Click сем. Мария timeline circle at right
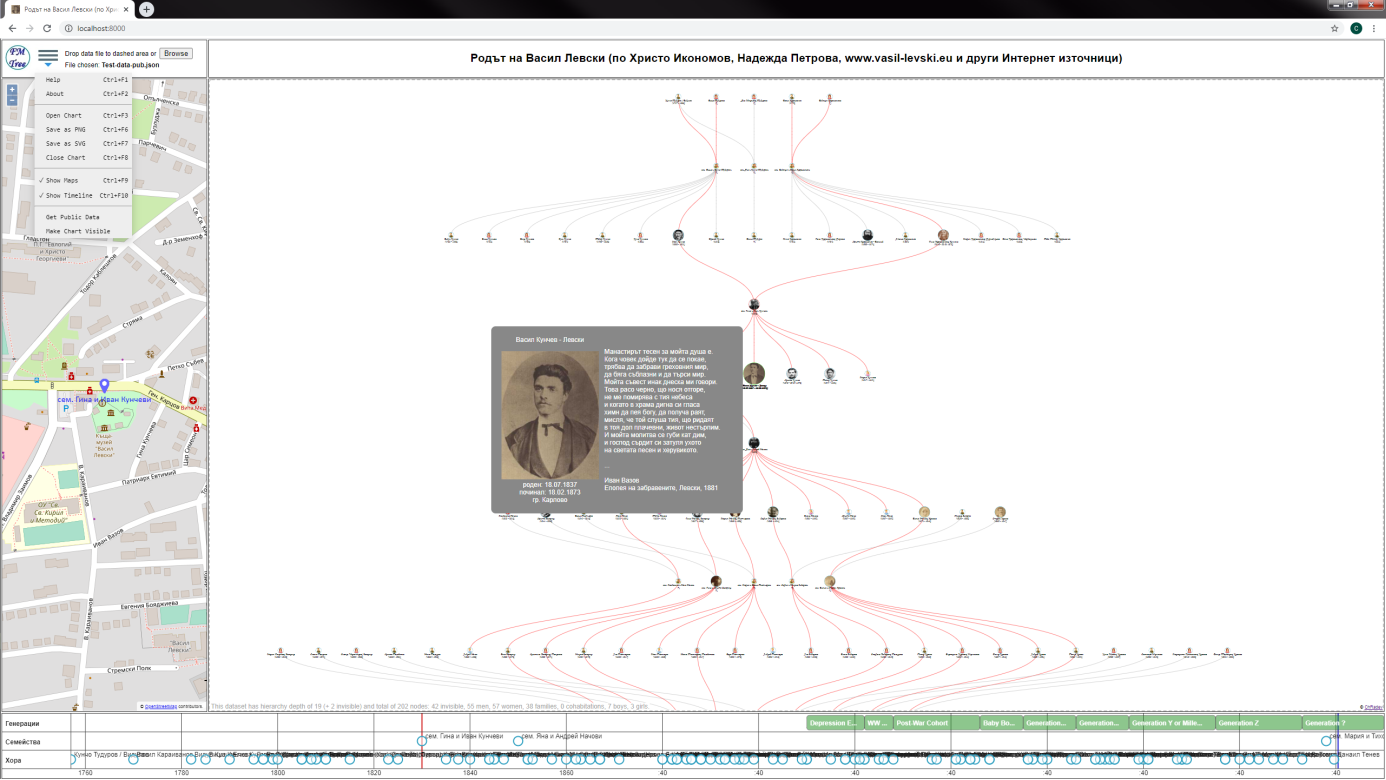The width and height of the screenshot is (1386, 780). 1326,741
